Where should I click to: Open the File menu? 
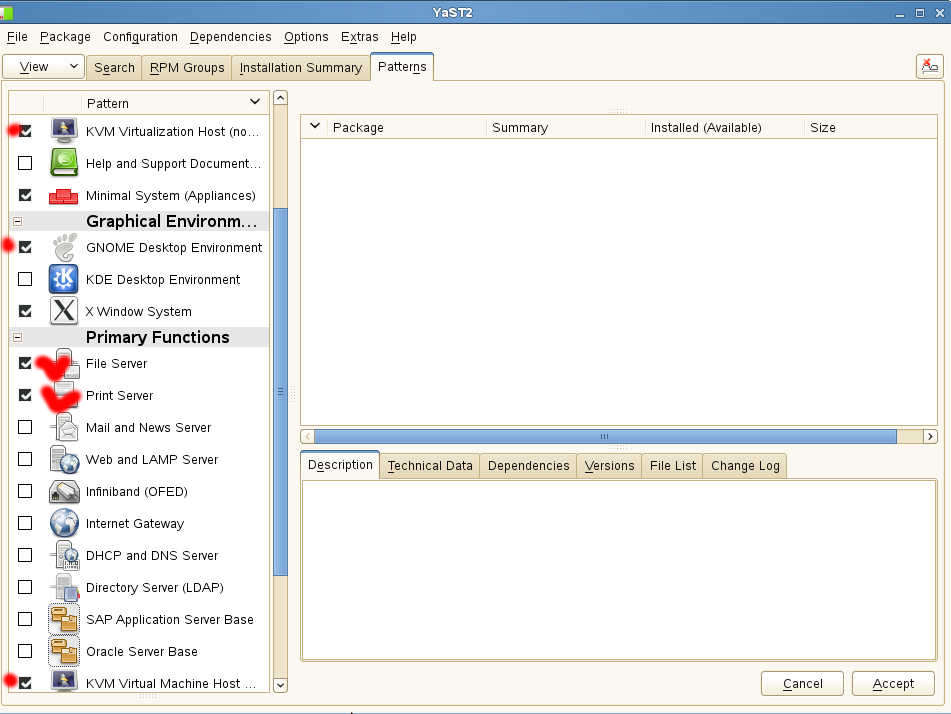[x=17, y=37]
